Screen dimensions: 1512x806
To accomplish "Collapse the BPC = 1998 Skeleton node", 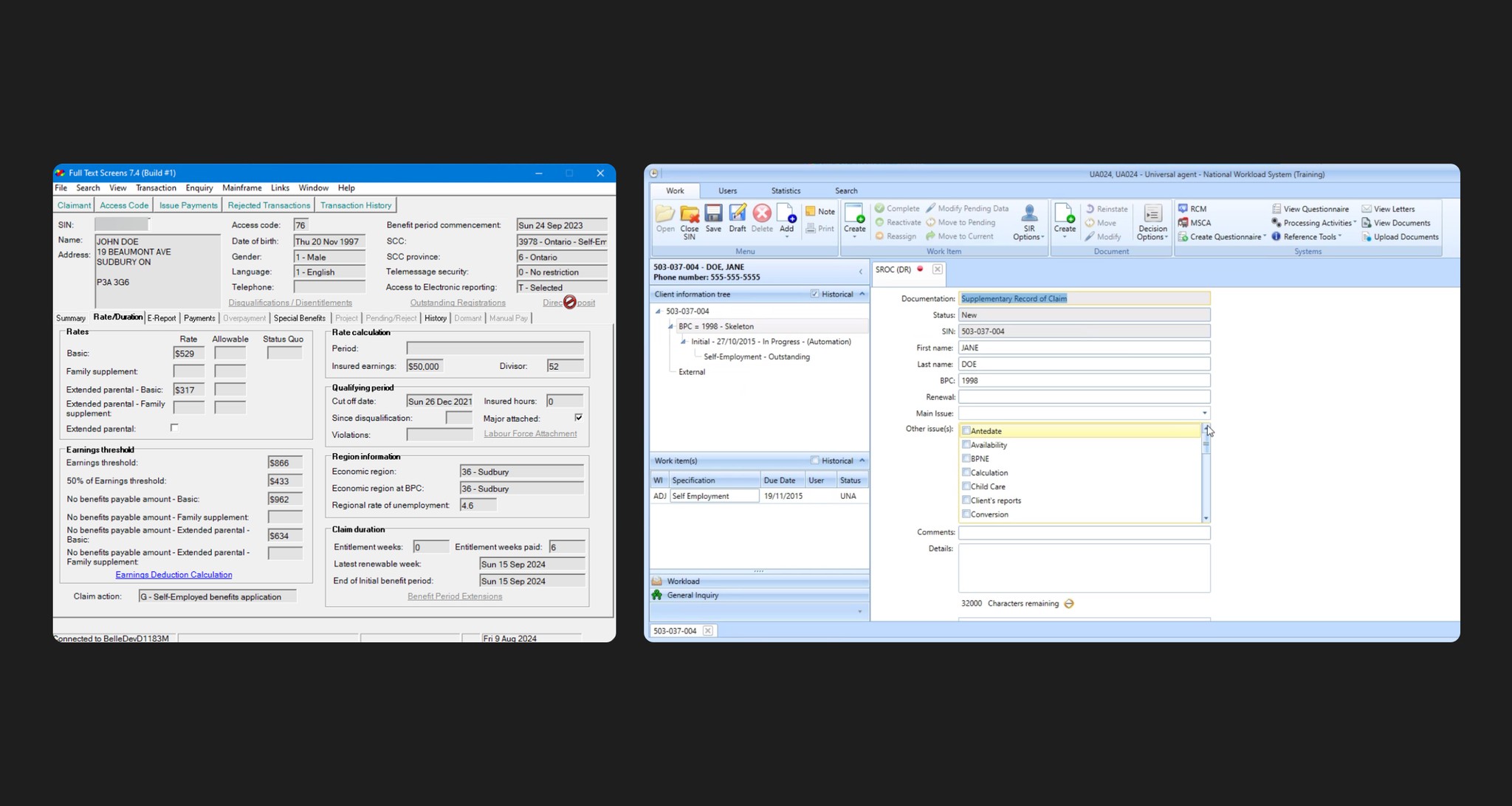I will point(671,326).
